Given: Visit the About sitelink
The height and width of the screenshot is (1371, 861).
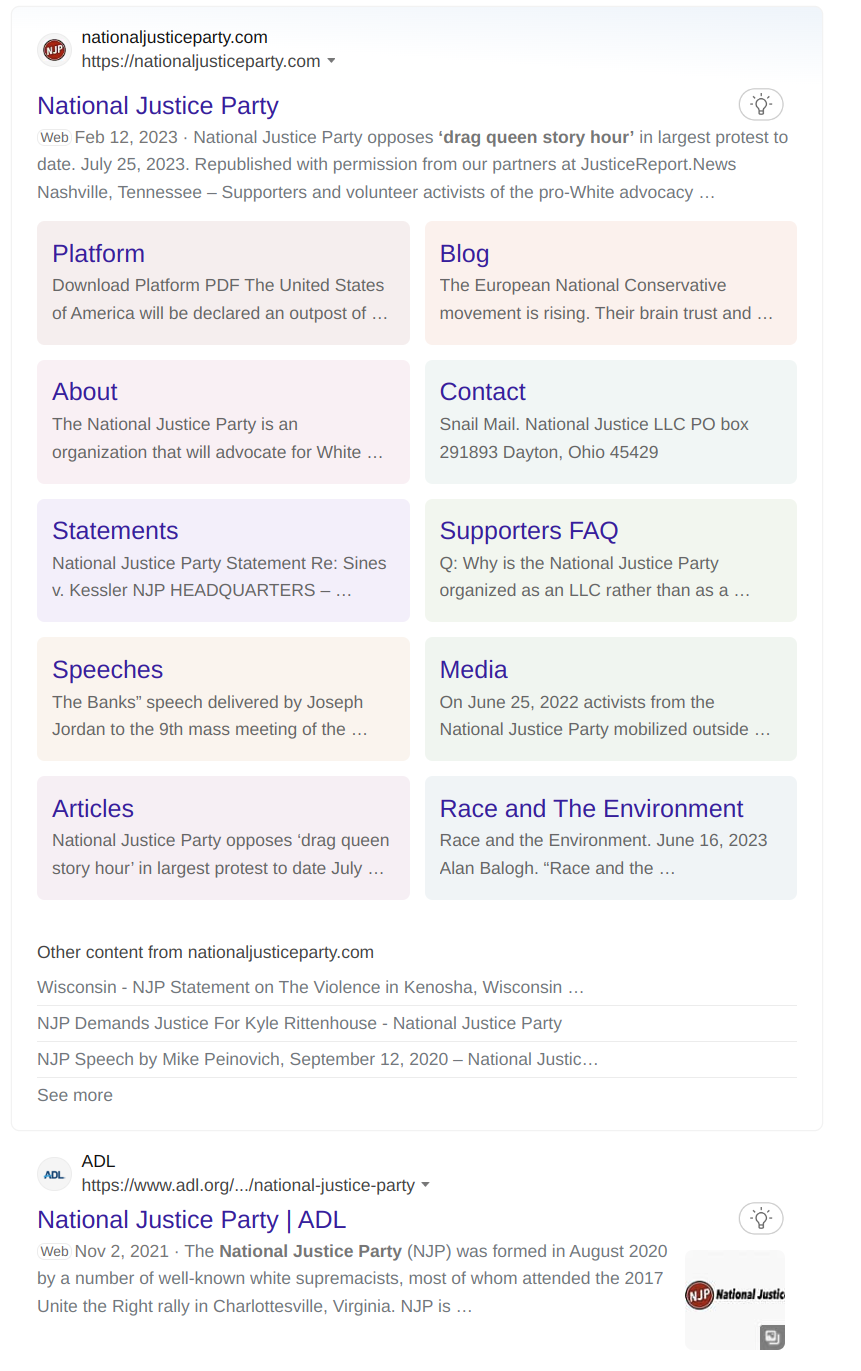Looking at the screenshot, I should (x=85, y=392).
